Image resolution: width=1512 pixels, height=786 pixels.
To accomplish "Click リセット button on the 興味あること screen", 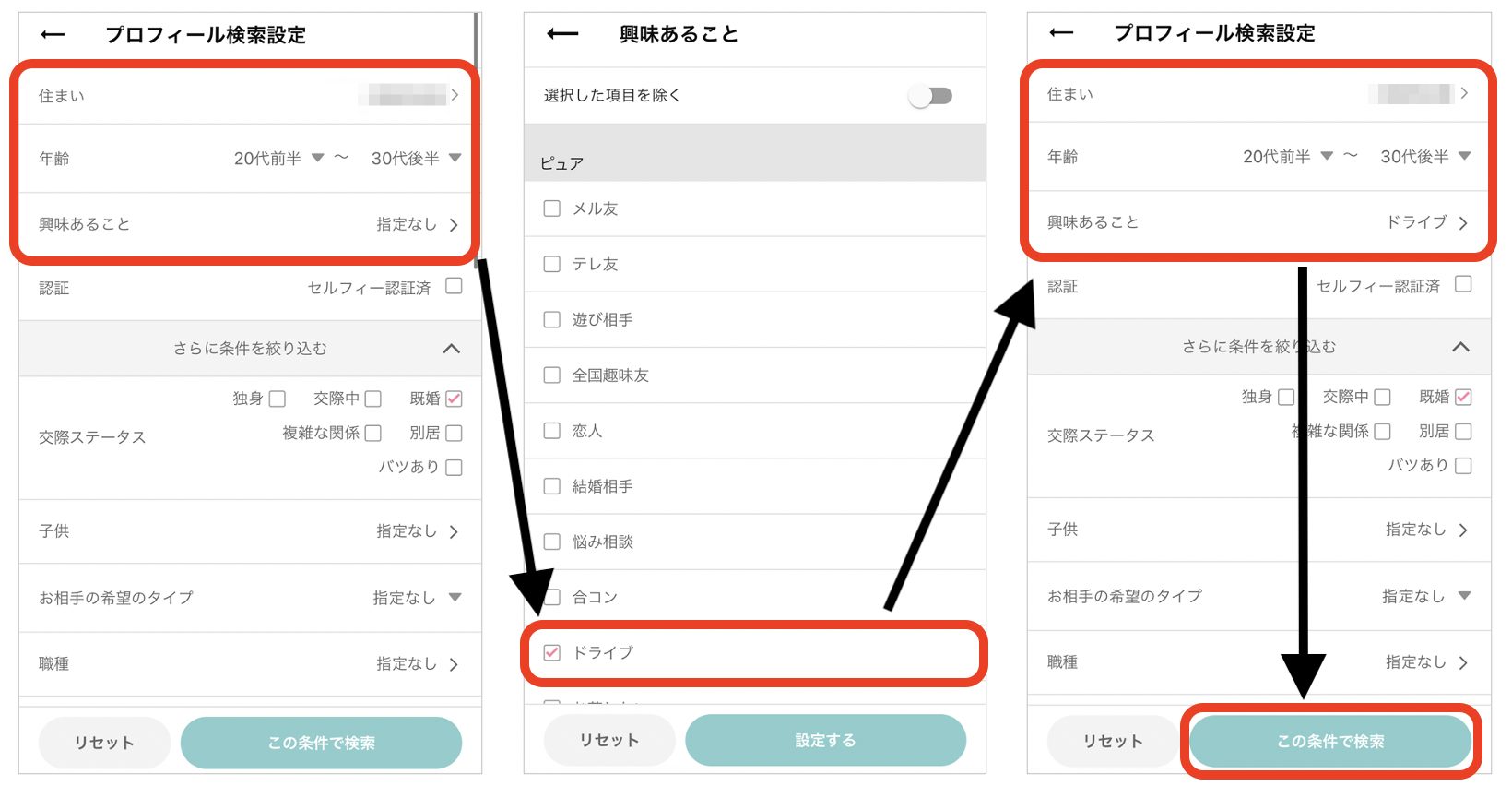I will 608,740.
